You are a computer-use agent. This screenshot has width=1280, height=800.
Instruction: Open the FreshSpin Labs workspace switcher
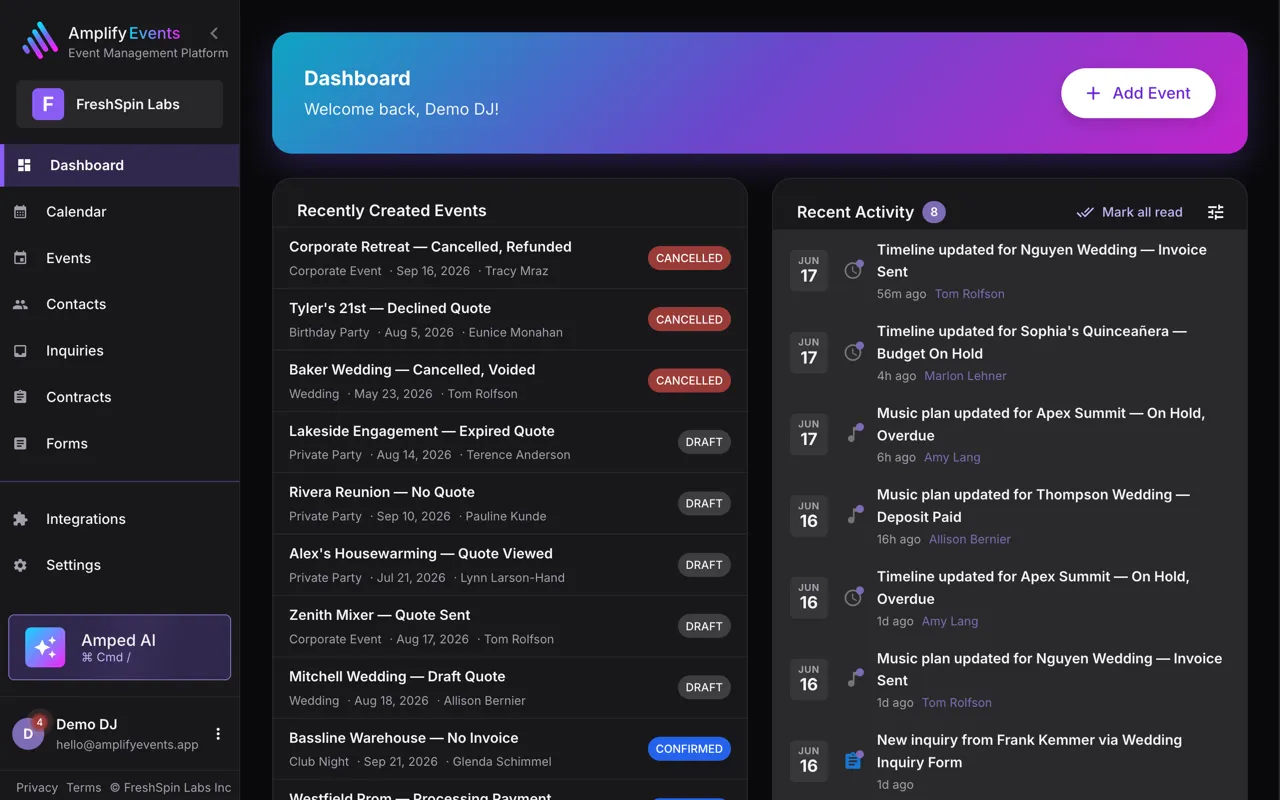(119, 104)
